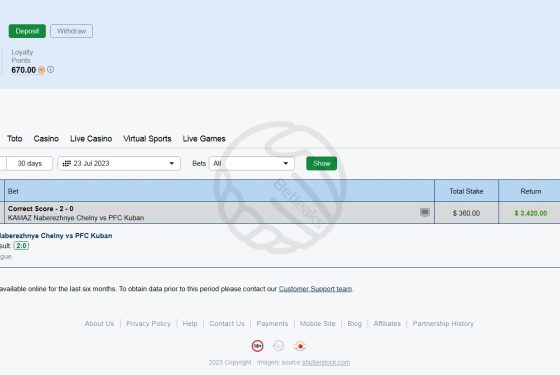Open the Customer Support team link

[315, 289]
